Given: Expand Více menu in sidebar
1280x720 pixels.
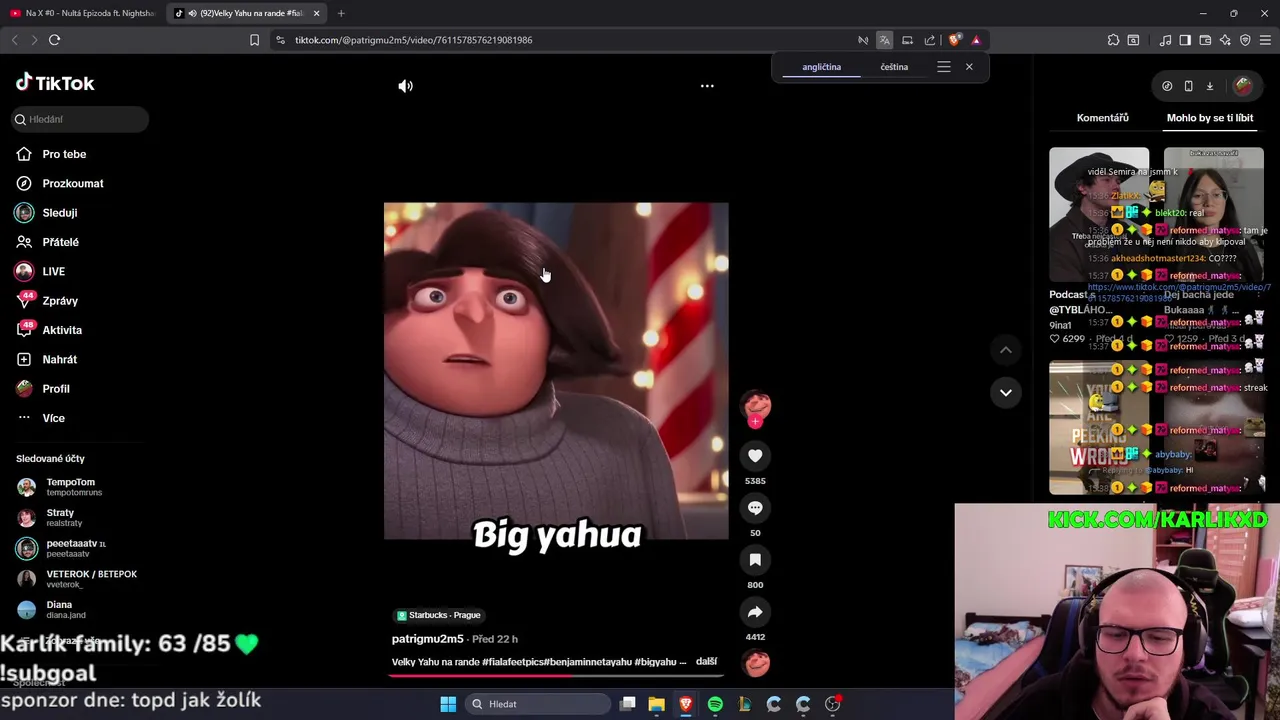Looking at the screenshot, I should tap(53, 418).
